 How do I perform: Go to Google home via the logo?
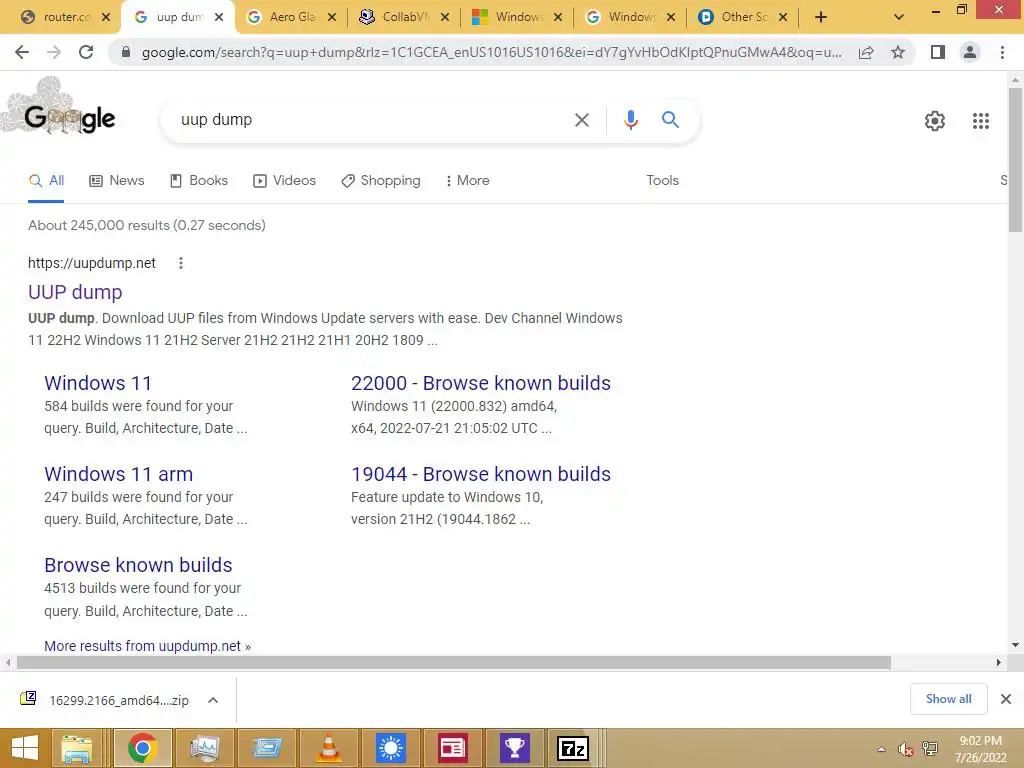click(69, 118)
